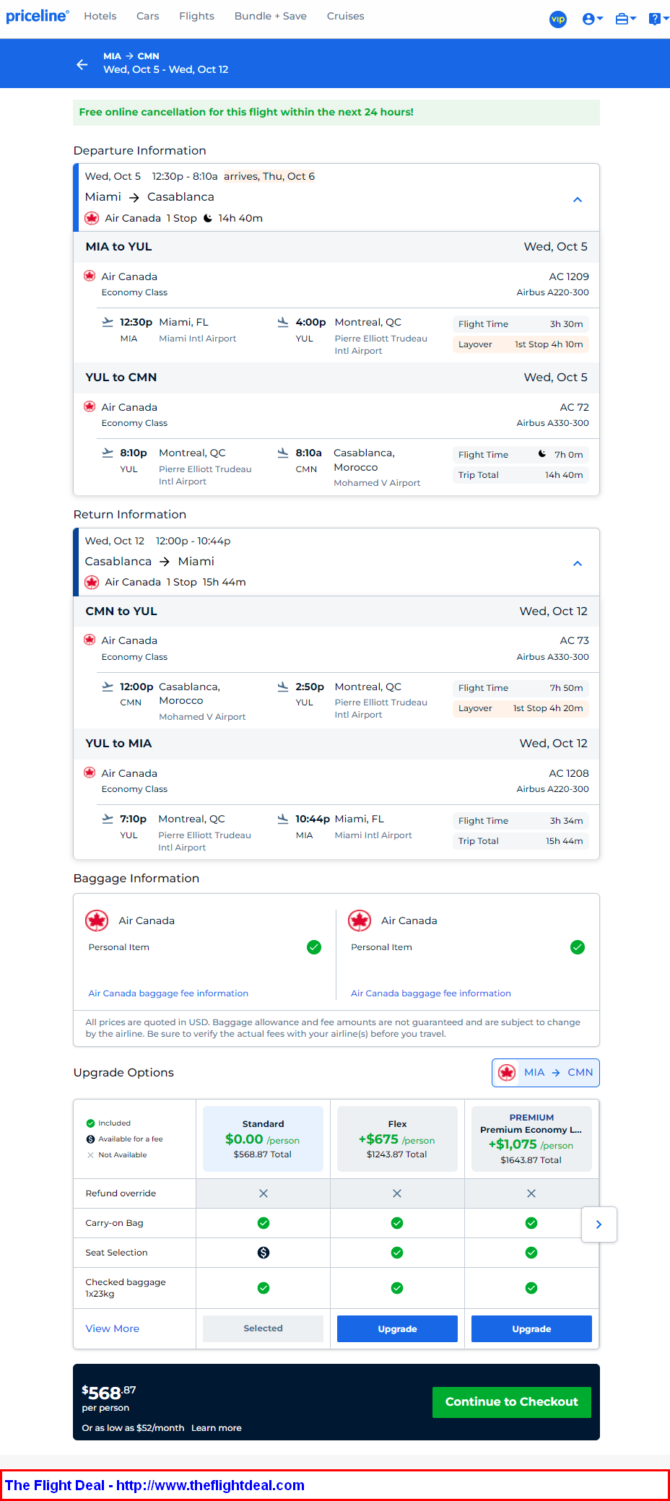
Task: Click View More upgrade features
Action: click(x=112, y=1328)
